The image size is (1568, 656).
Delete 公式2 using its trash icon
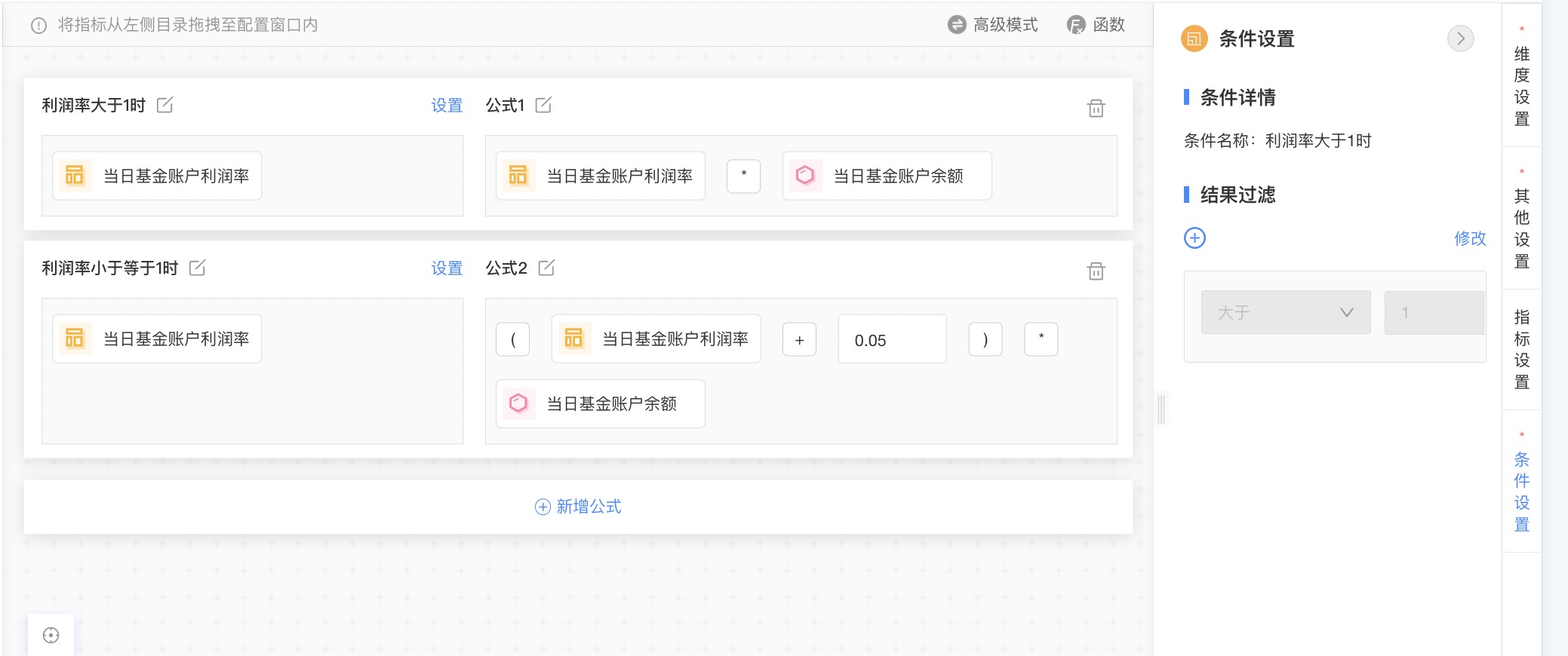coord(1096,271)
